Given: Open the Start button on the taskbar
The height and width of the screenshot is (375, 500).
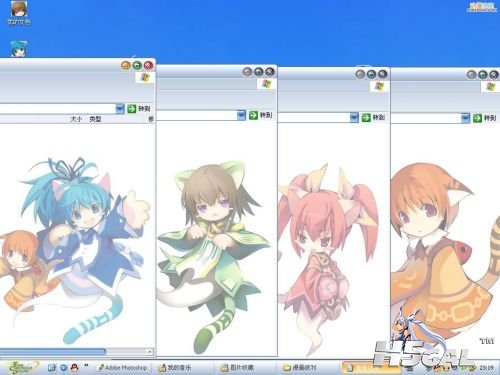Looking at the screenshot, I should [21, 367].
